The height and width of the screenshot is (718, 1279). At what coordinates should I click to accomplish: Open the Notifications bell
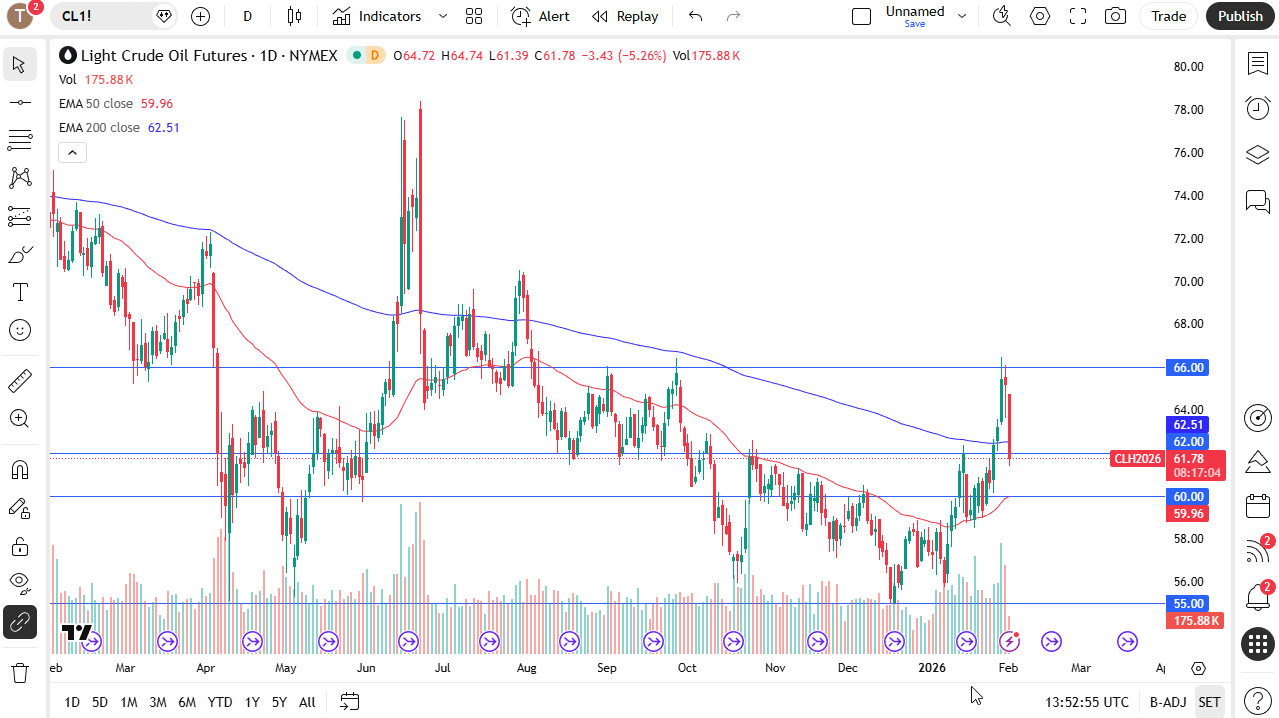1257,597
